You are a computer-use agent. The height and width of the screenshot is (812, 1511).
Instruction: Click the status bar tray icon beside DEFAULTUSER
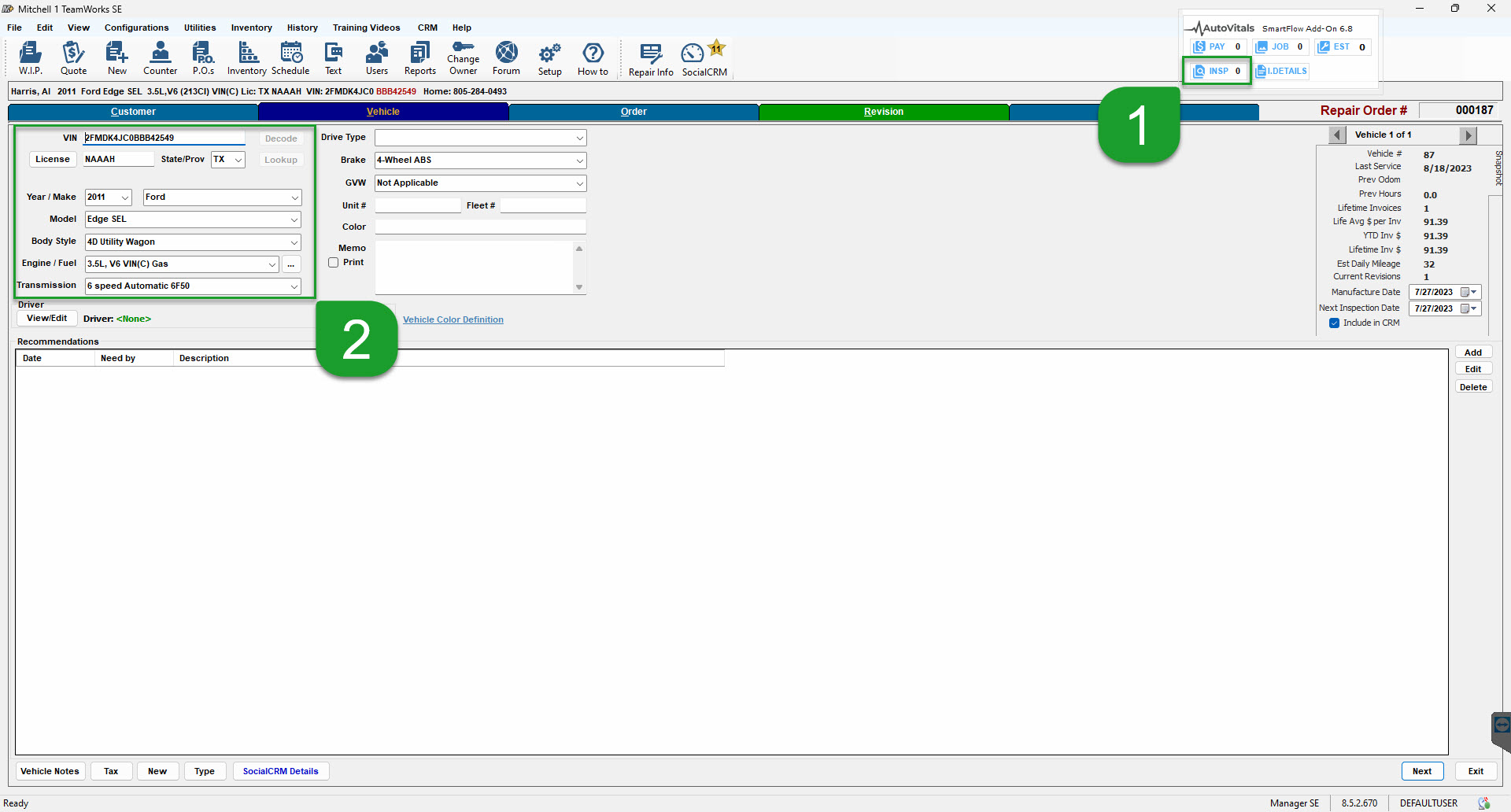click(x=1483, y=803)
